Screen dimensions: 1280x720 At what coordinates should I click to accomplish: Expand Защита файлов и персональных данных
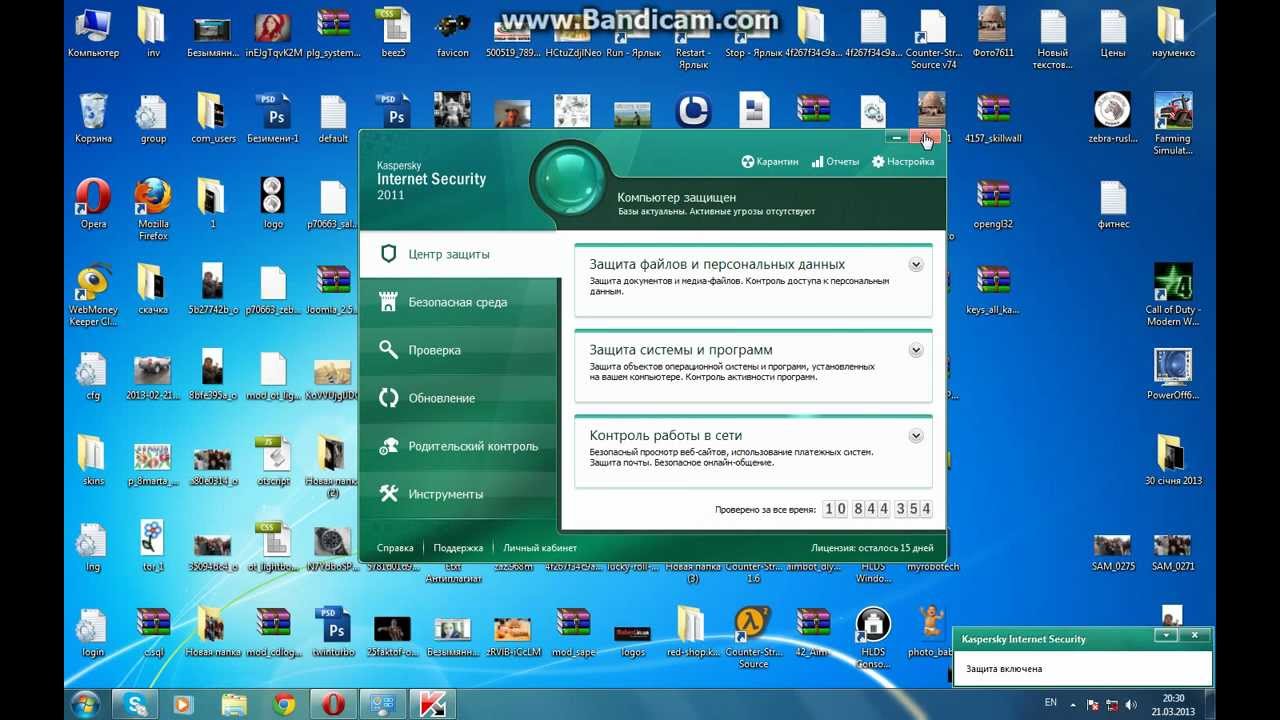click(x=915, y=265)
